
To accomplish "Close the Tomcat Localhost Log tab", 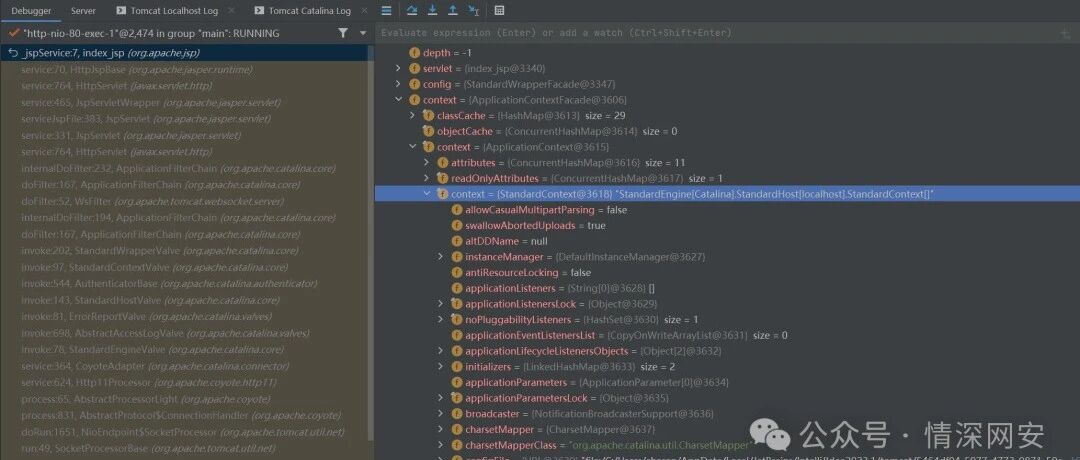I will [x=231, y=11].
